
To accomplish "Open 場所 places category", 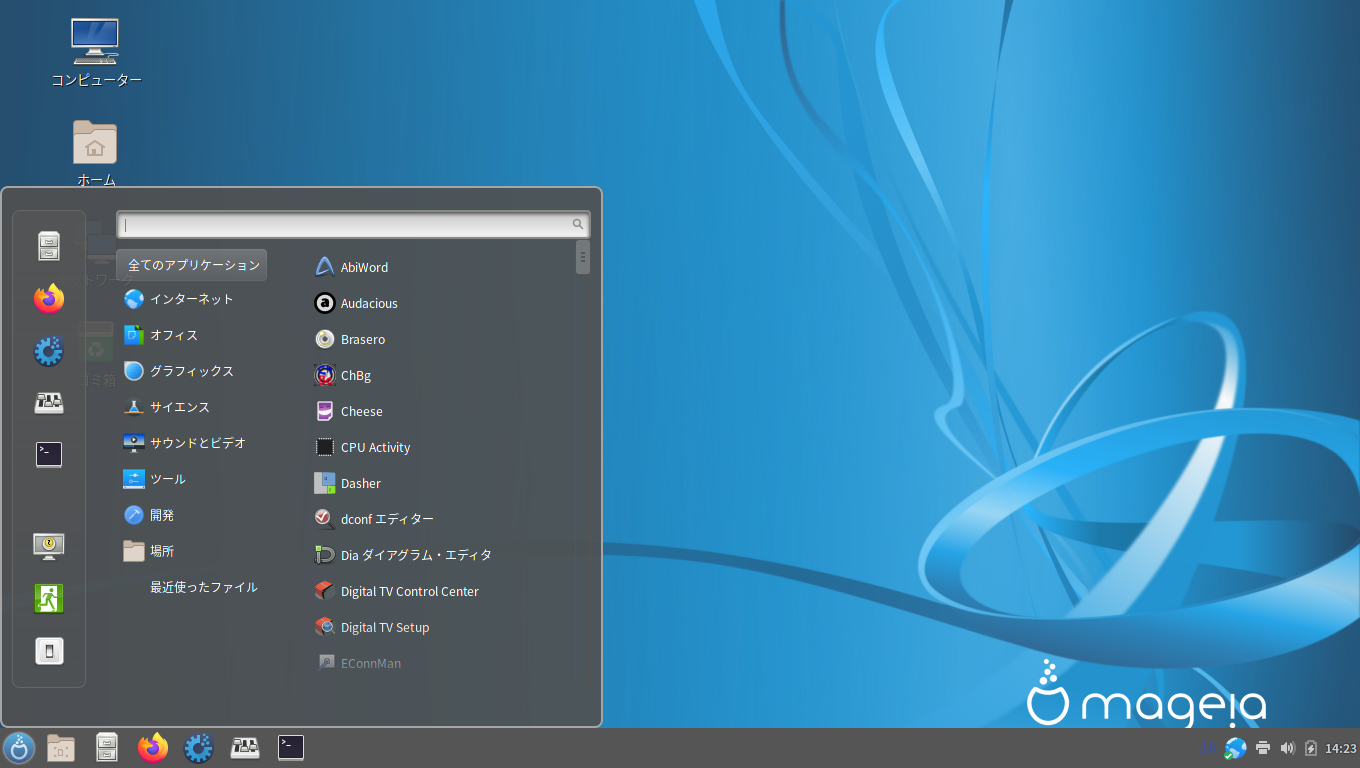I will [x=149, y=551].
